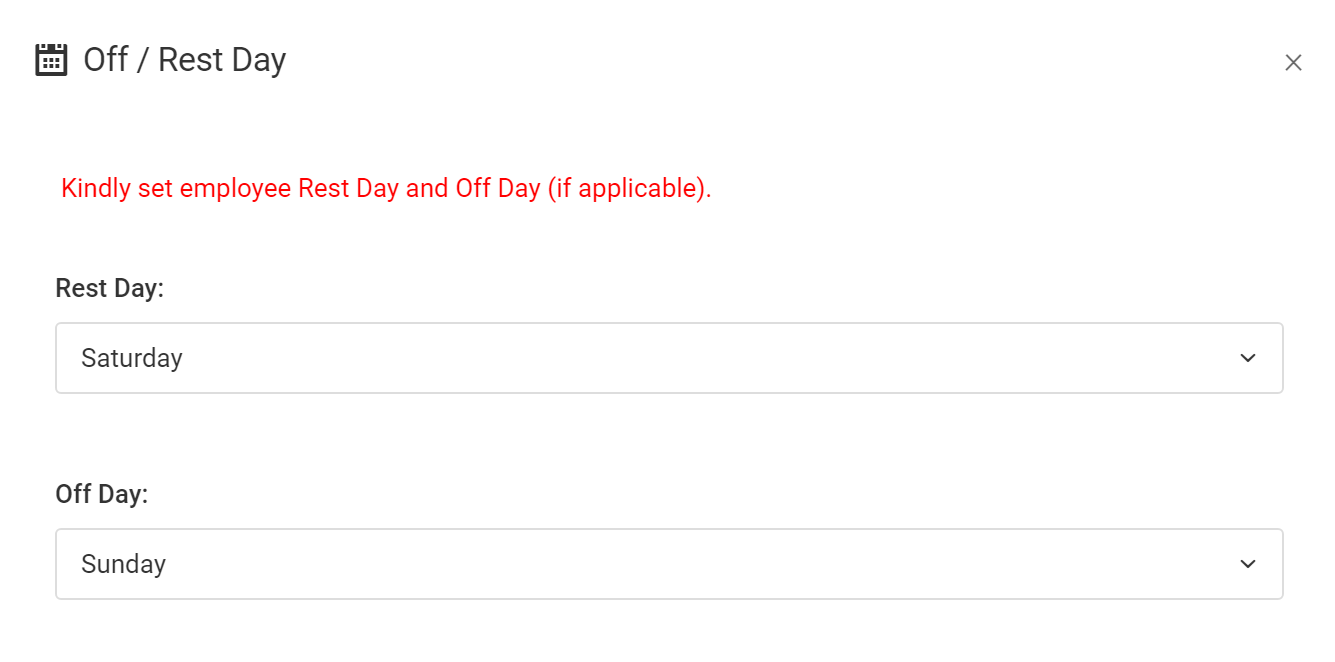Click "(if applicable)" in the red notice

click(x=629, y=188)
